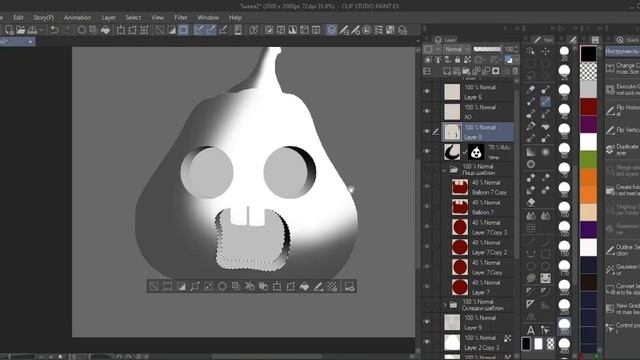Select the Eraser tool in tool palette
Viewport: 640px width, 360px height.
tap(531, 202)
